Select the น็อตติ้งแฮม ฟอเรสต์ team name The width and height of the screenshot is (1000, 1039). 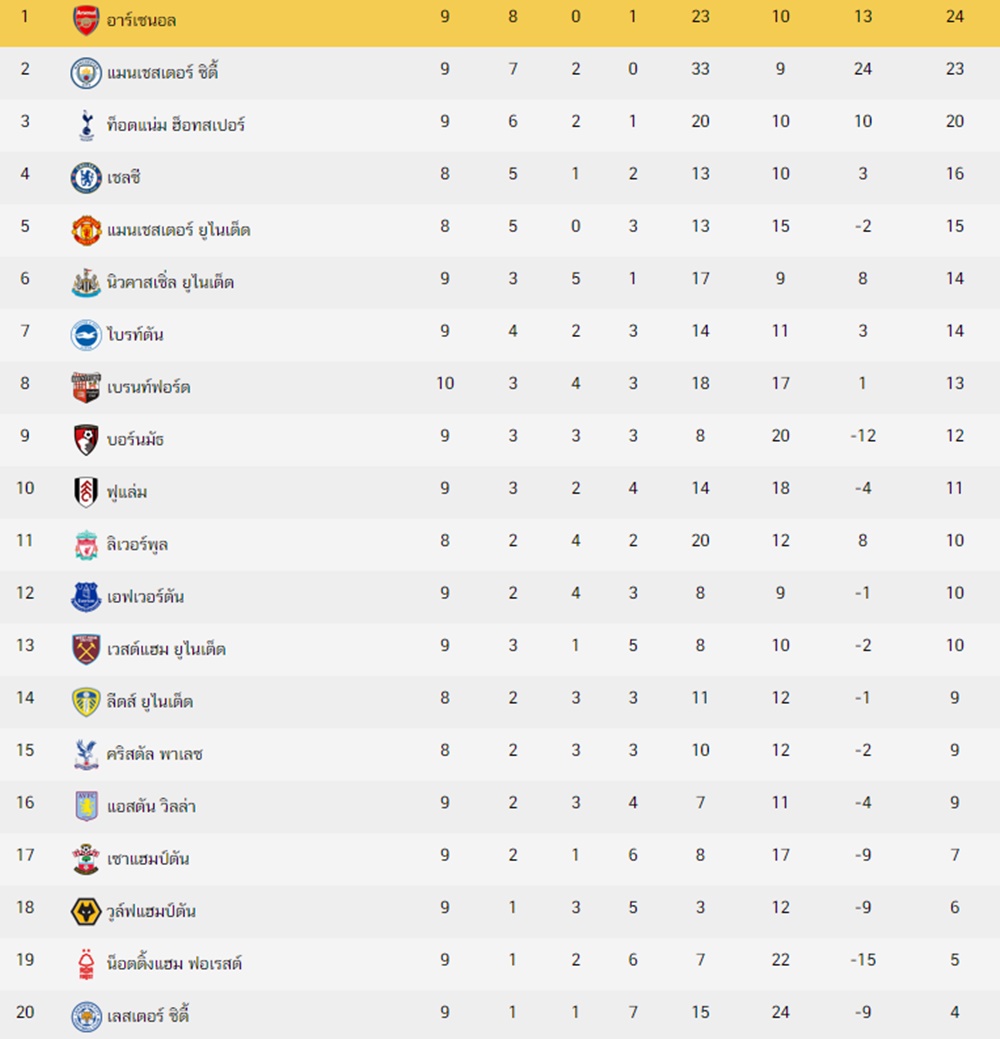174,963
